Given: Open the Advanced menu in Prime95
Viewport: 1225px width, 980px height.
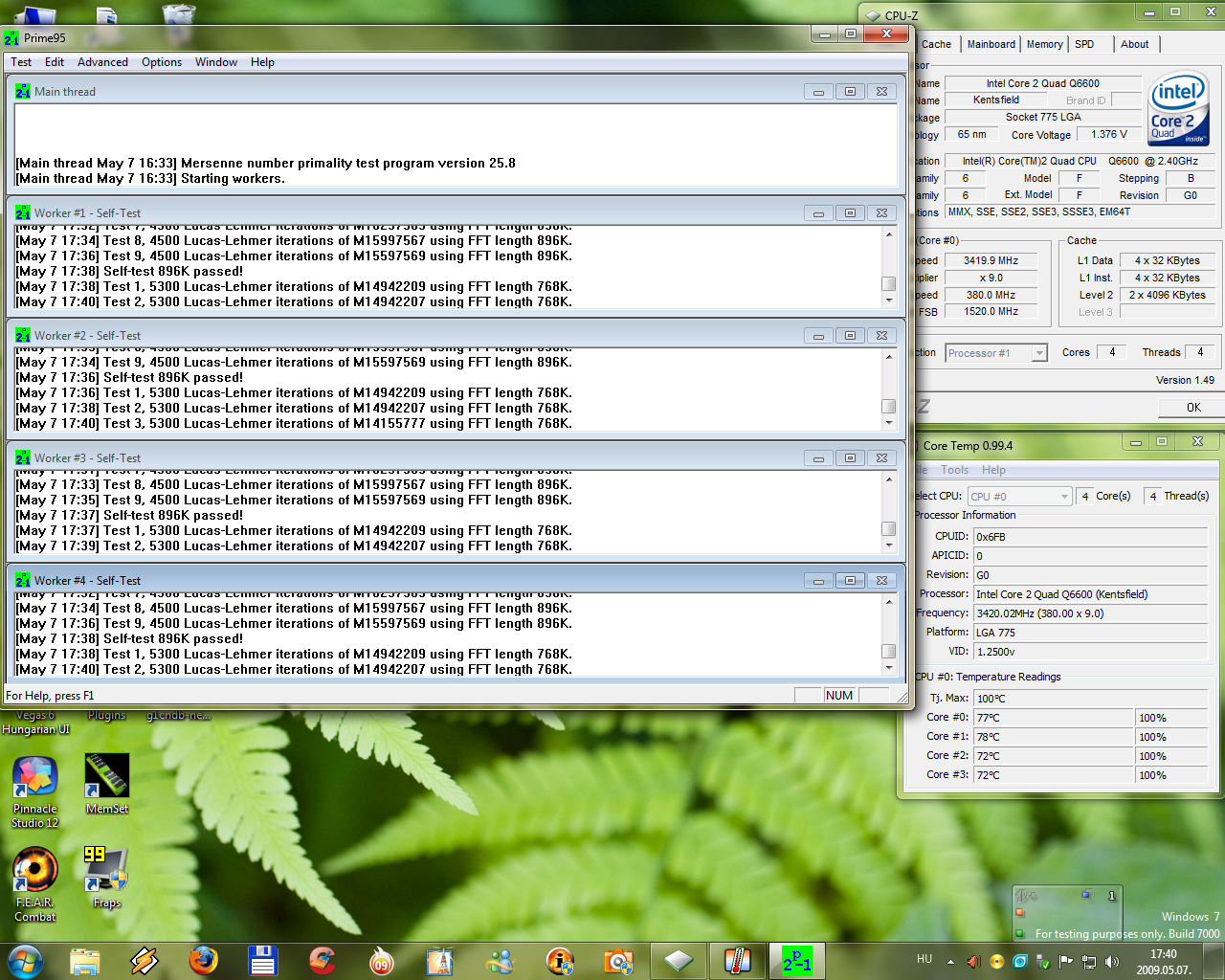Looking at the screenshot, I should (x=102, y=62).
